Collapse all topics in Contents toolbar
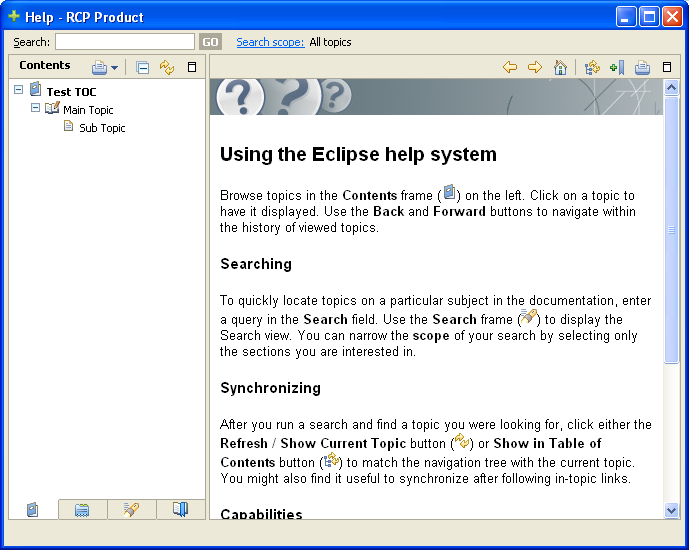This screenshot has width=689, height=550. pos(142,68)
